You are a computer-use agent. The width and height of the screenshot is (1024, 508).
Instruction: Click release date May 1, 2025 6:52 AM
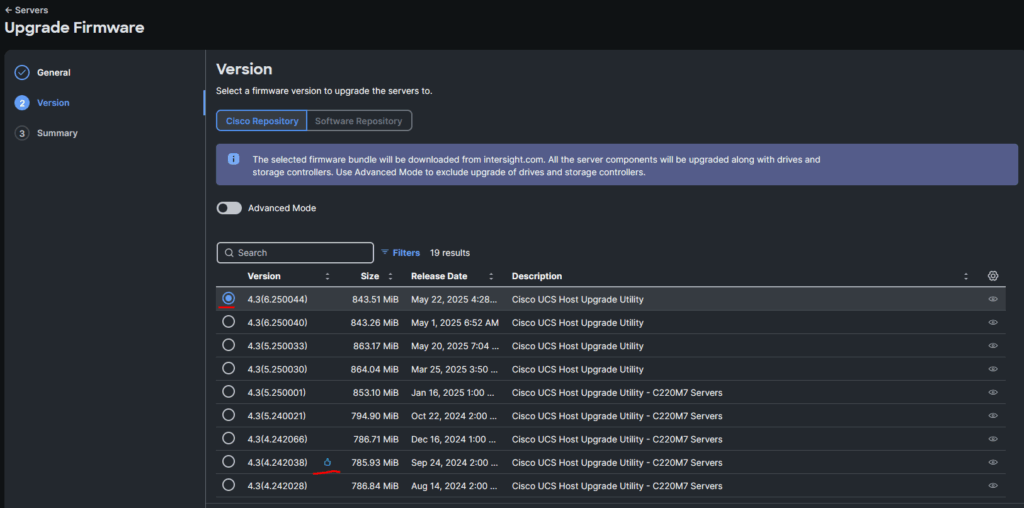(455, 323)
